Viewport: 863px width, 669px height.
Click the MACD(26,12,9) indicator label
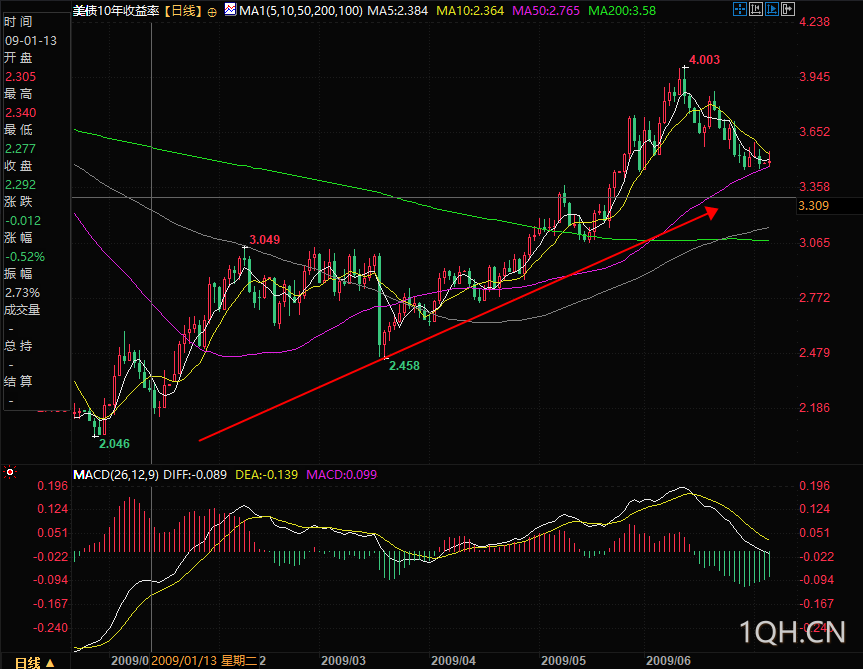[x=116, y=475]
